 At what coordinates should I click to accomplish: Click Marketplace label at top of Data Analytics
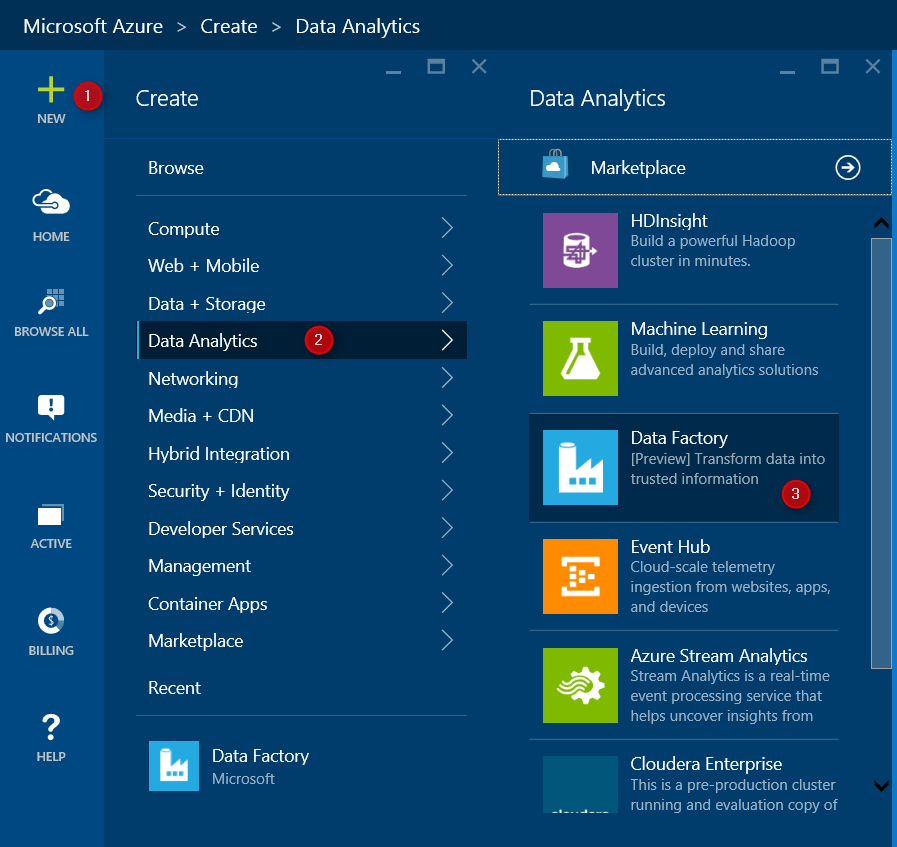coord(638,168)
